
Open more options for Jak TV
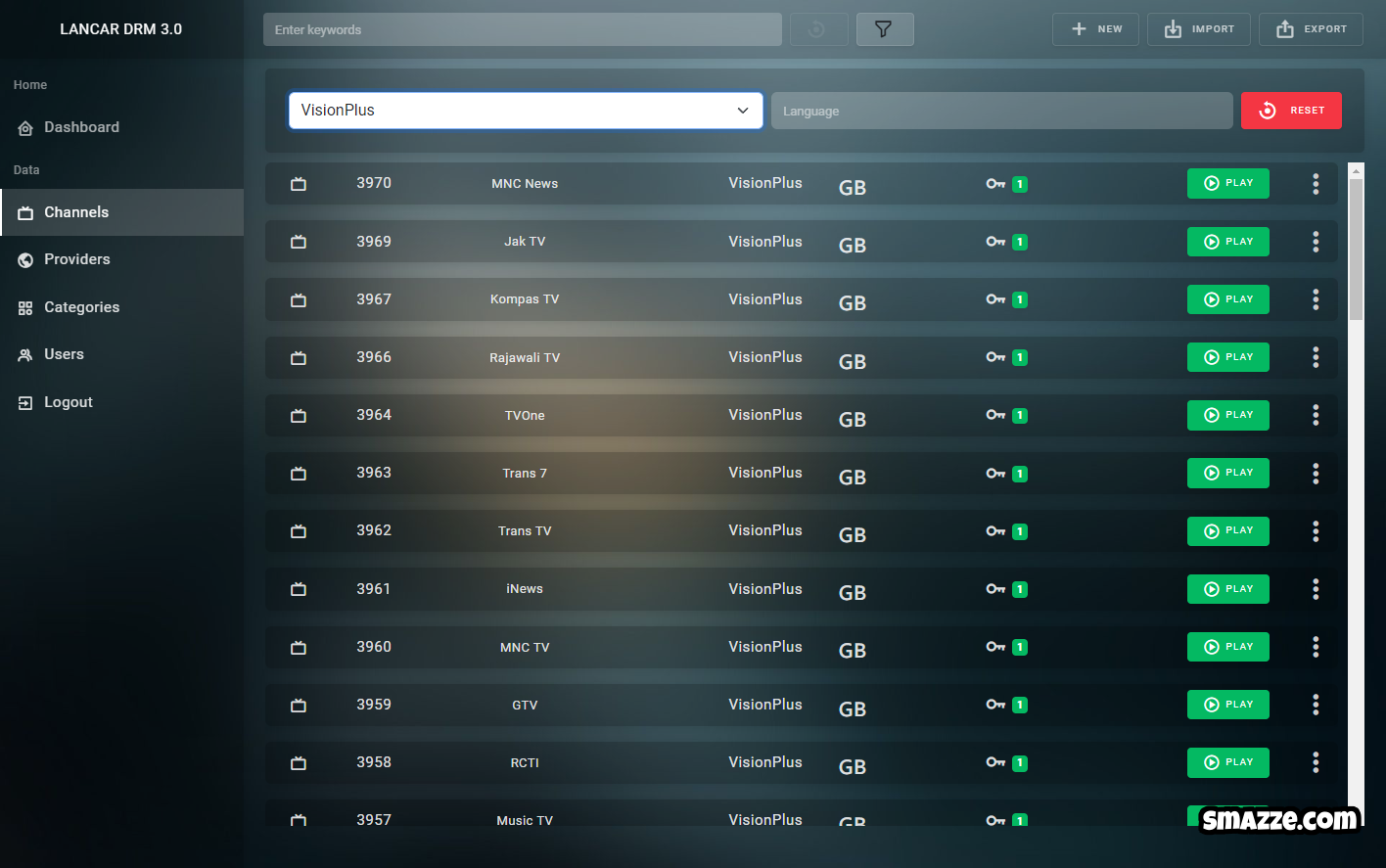point(1316,242)
